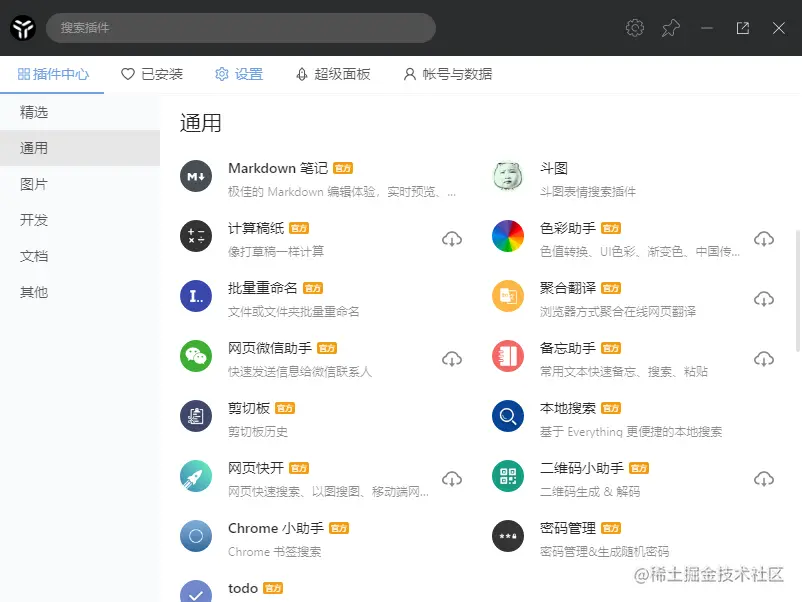Viewport: 802px width, 602px height.
Task: Open 剪切板 plugin title
Action: pos(249,408)
